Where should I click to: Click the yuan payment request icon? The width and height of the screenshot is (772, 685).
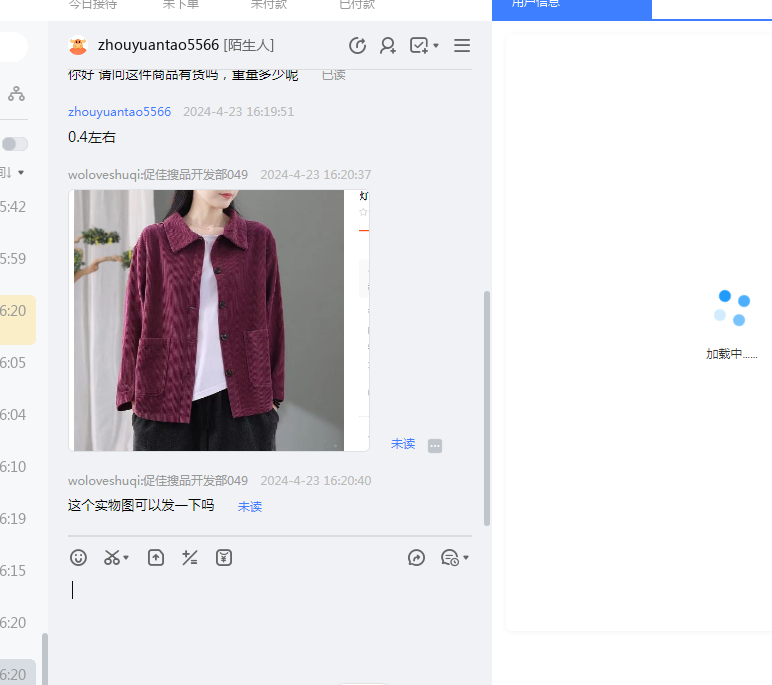pos(224,558)
